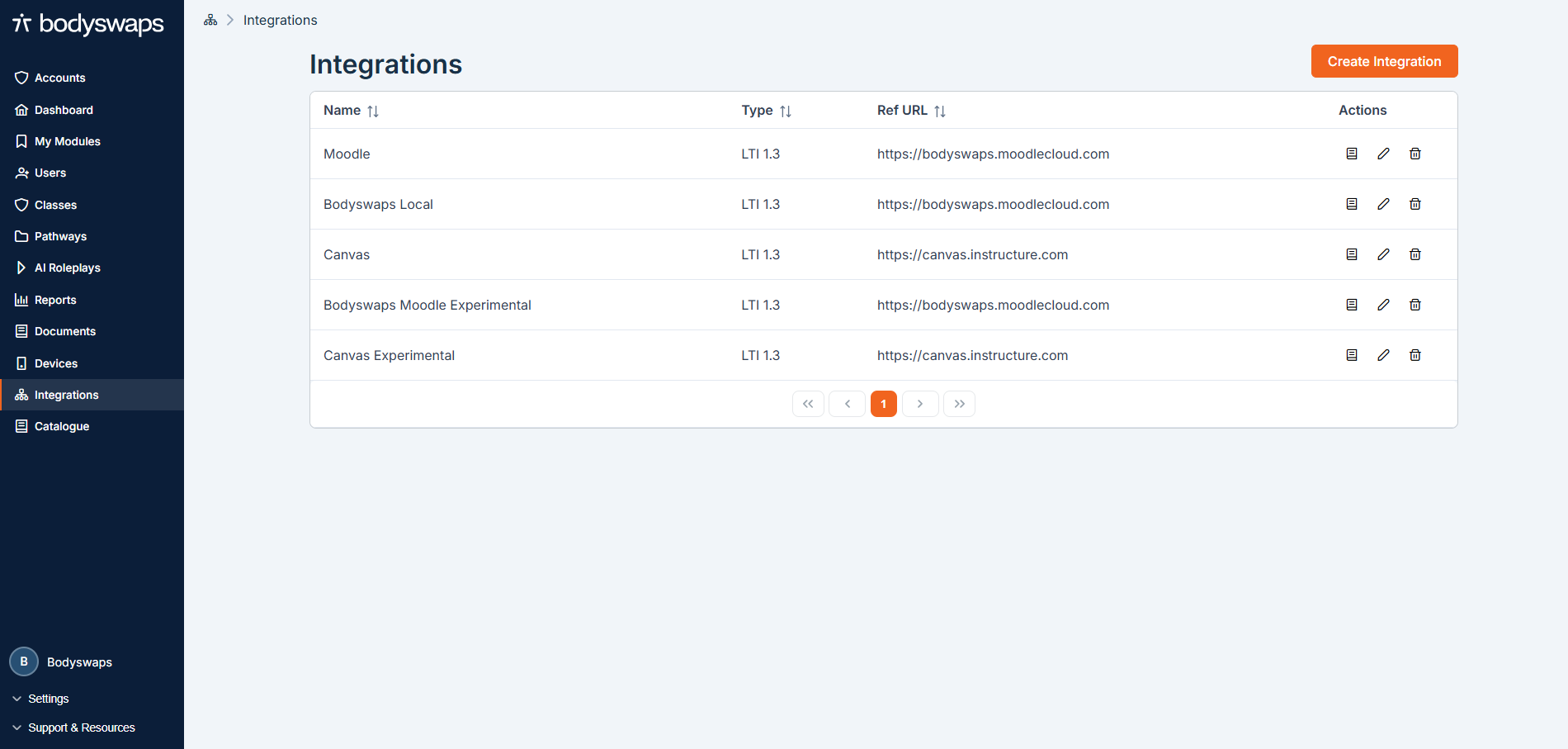
Task: Click the edit pencil icon for Moodle
Action: [1383, 154]
